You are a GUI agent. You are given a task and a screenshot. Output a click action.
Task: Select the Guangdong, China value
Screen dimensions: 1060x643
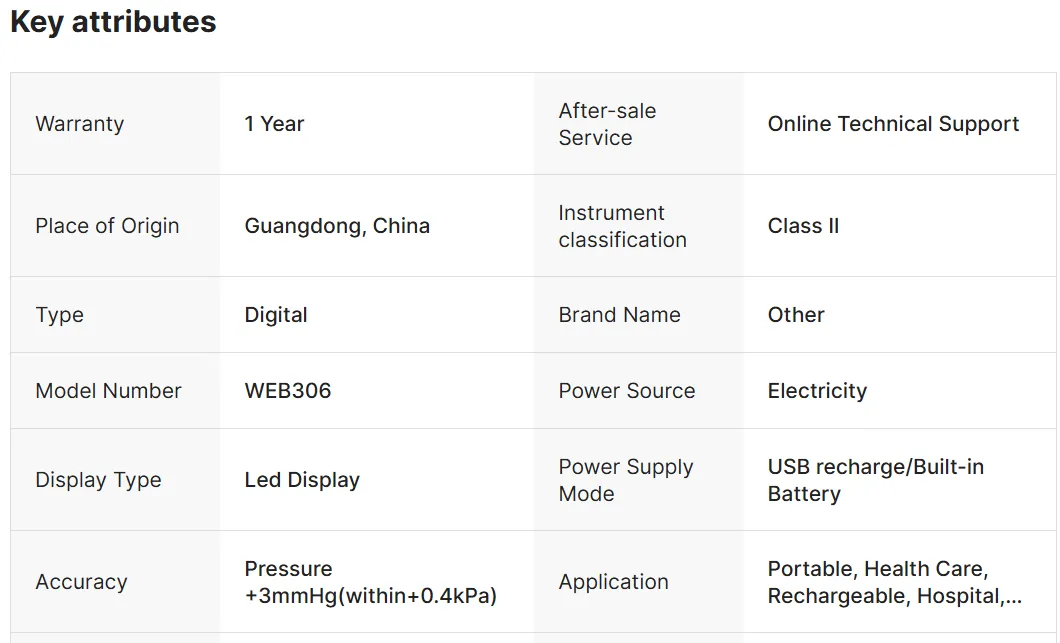[x=337, y=226]
